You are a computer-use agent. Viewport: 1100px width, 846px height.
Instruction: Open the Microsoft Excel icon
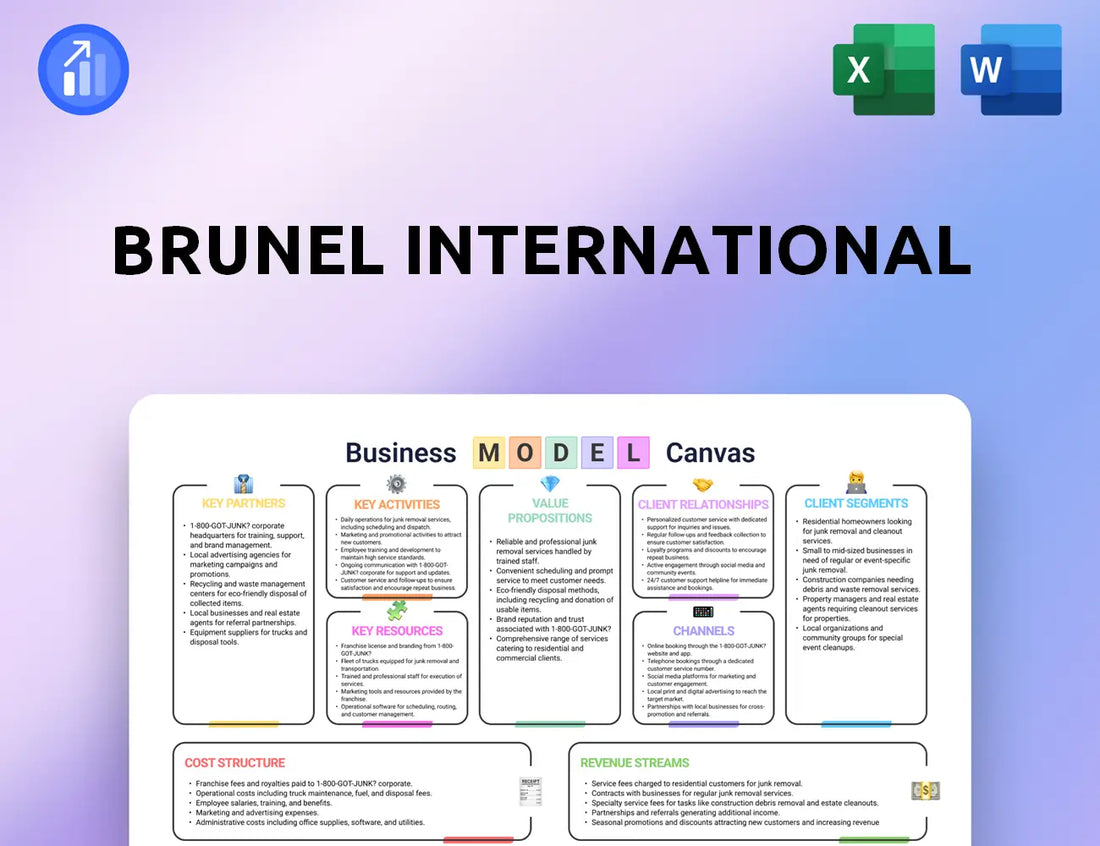(884, 69)
